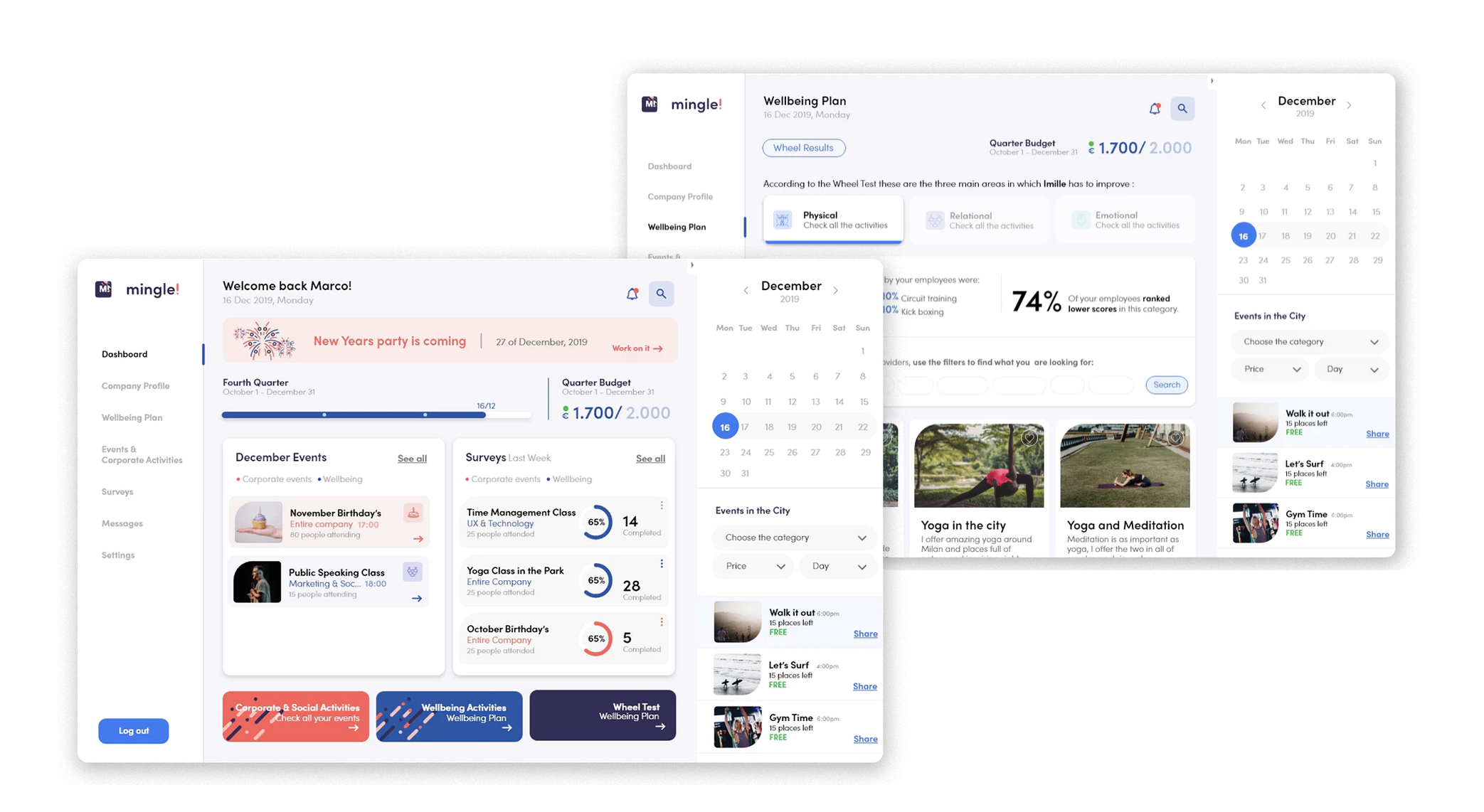Toggle the heart on Yoga and Meditation card
Screen dimensions: 1484x812
[1175, 438]
